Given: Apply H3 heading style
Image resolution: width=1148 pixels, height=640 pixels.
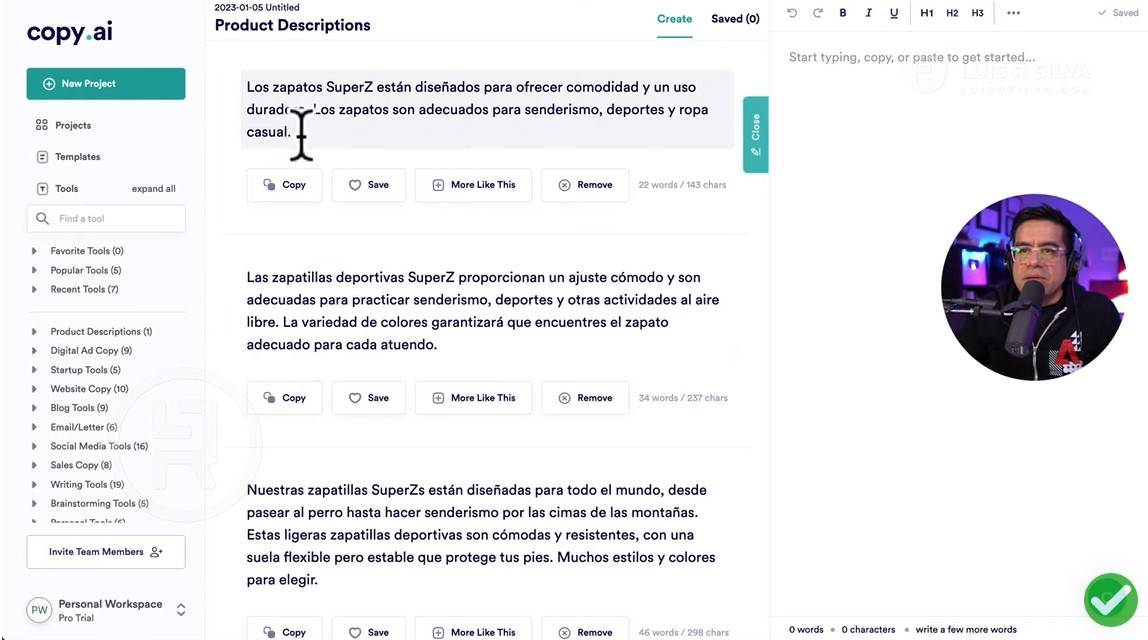Looking at the screenshot, I should click(977, 12).
